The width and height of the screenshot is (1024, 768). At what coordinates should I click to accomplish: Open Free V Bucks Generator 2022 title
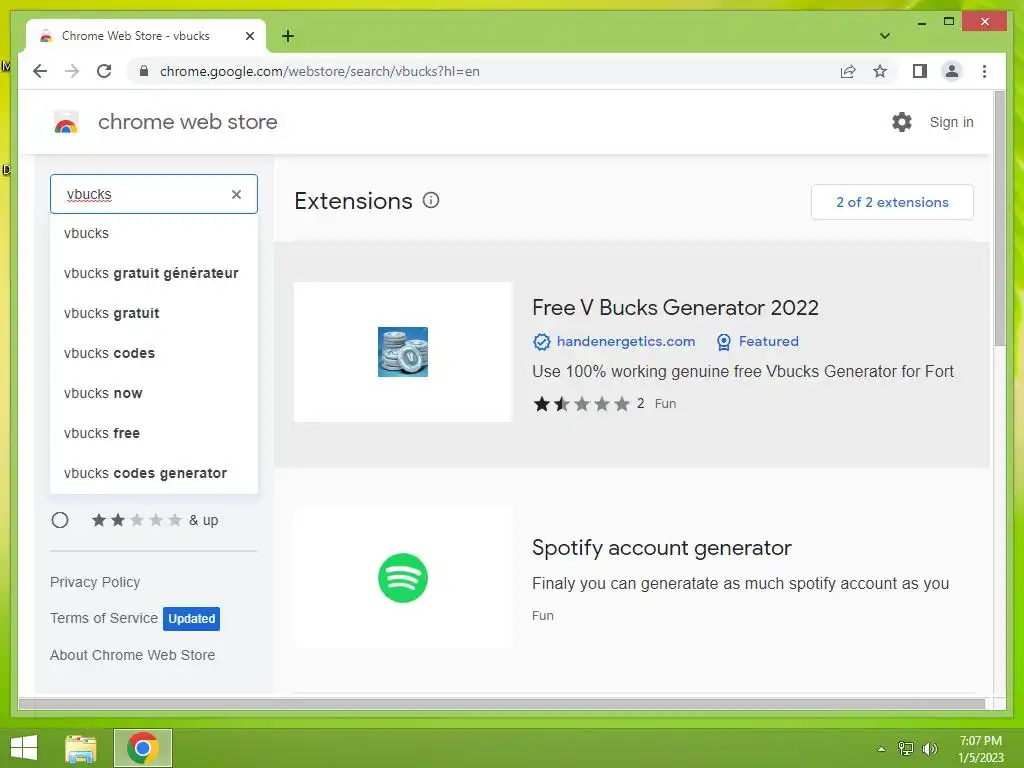[x=675, y=308]
